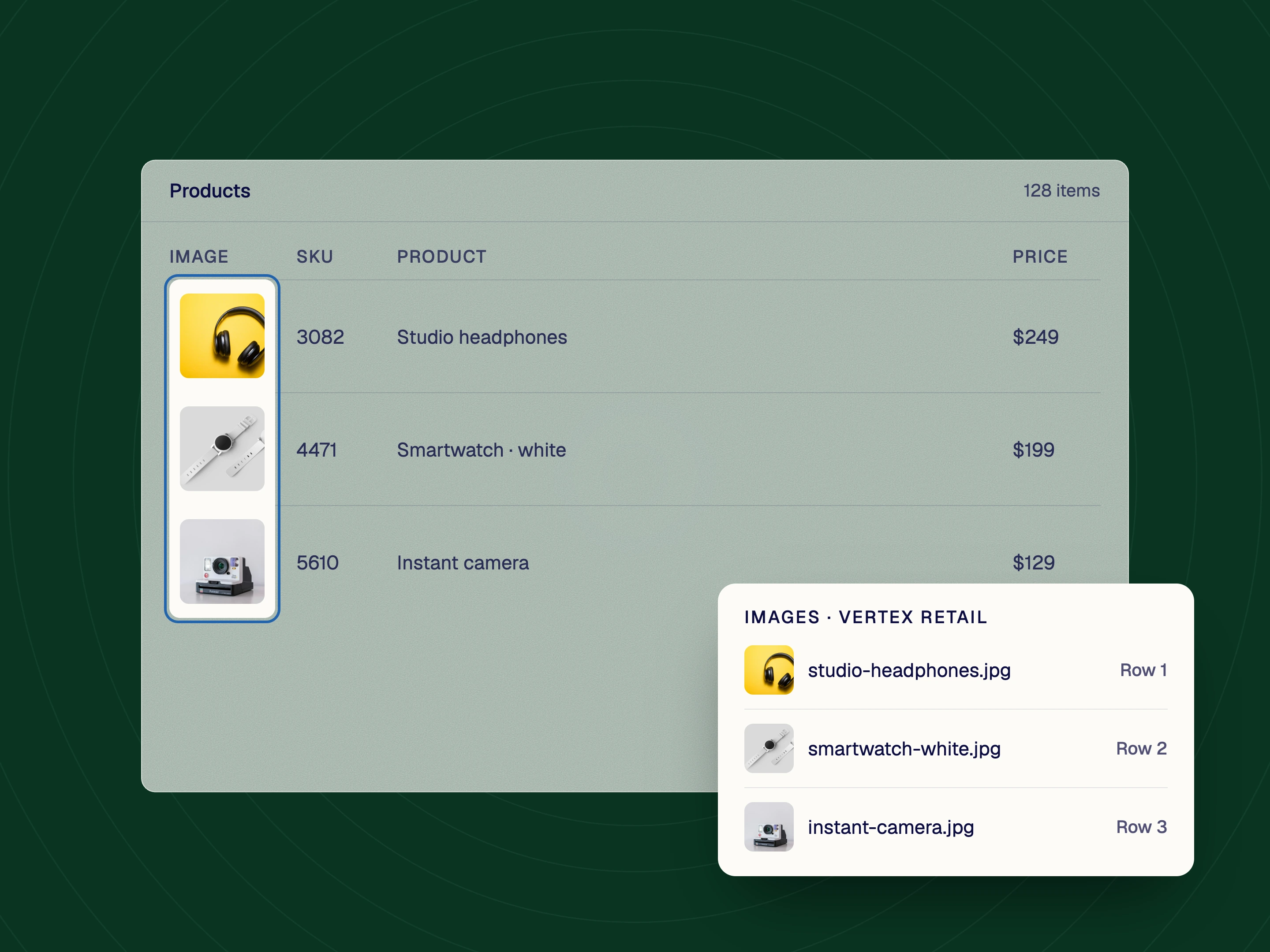Select the studio-headphones.jpg file name

(x=909, y=670)
